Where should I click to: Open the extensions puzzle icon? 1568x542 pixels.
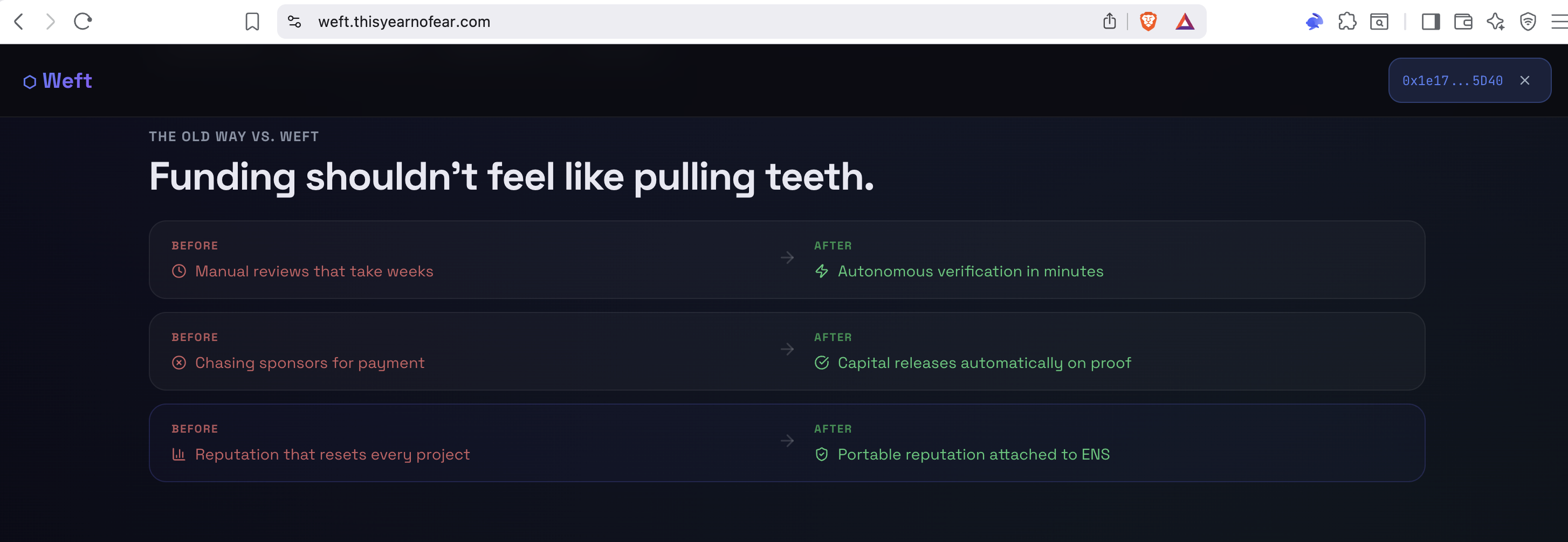(1347, 22)
